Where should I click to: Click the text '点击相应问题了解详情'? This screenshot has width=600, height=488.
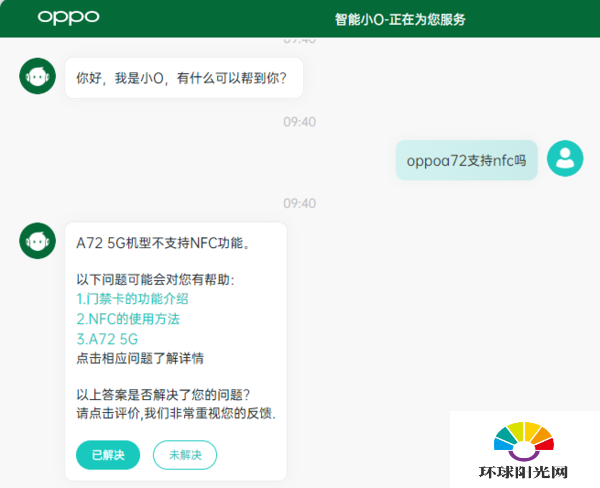(x=140, y=358)
